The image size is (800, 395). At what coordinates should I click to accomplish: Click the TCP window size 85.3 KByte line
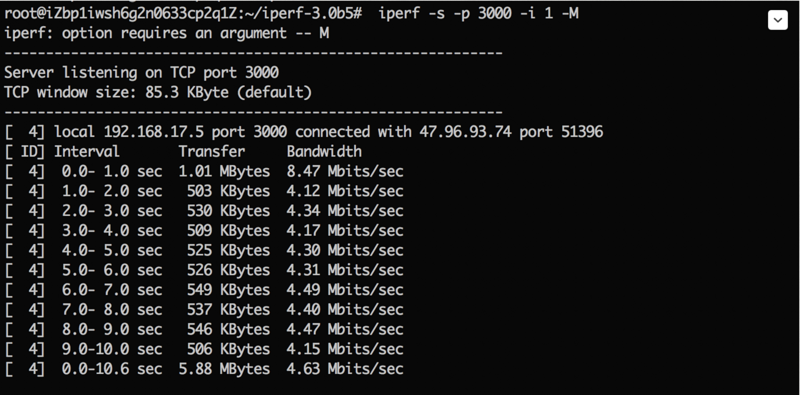[158, 92]
